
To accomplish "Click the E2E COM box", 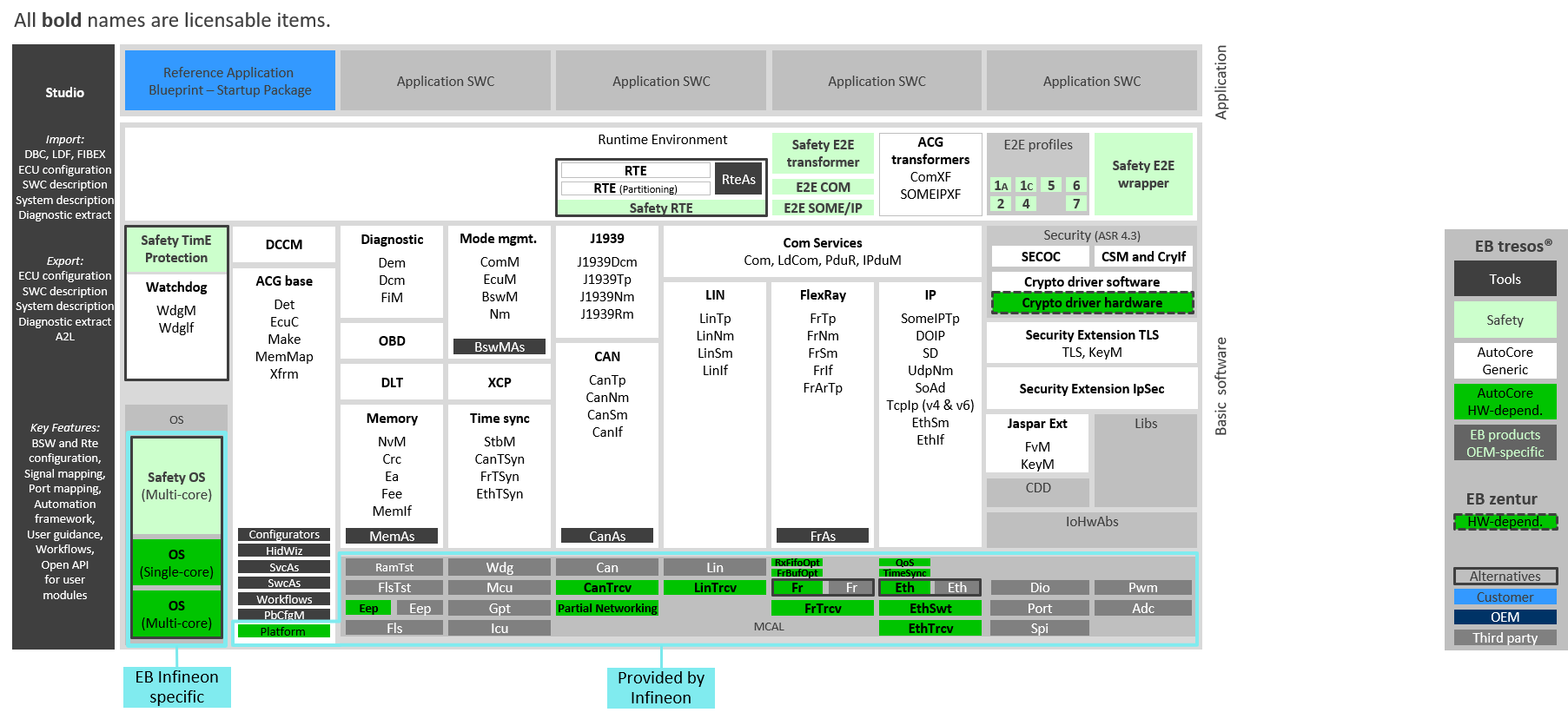I will tap(823, 187).
